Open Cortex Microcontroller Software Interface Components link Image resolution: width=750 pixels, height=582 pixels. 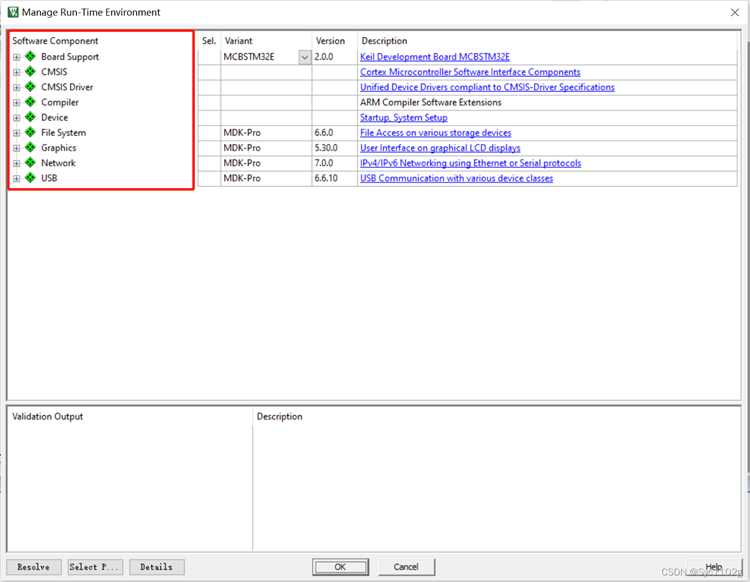[x=470, y=72]
